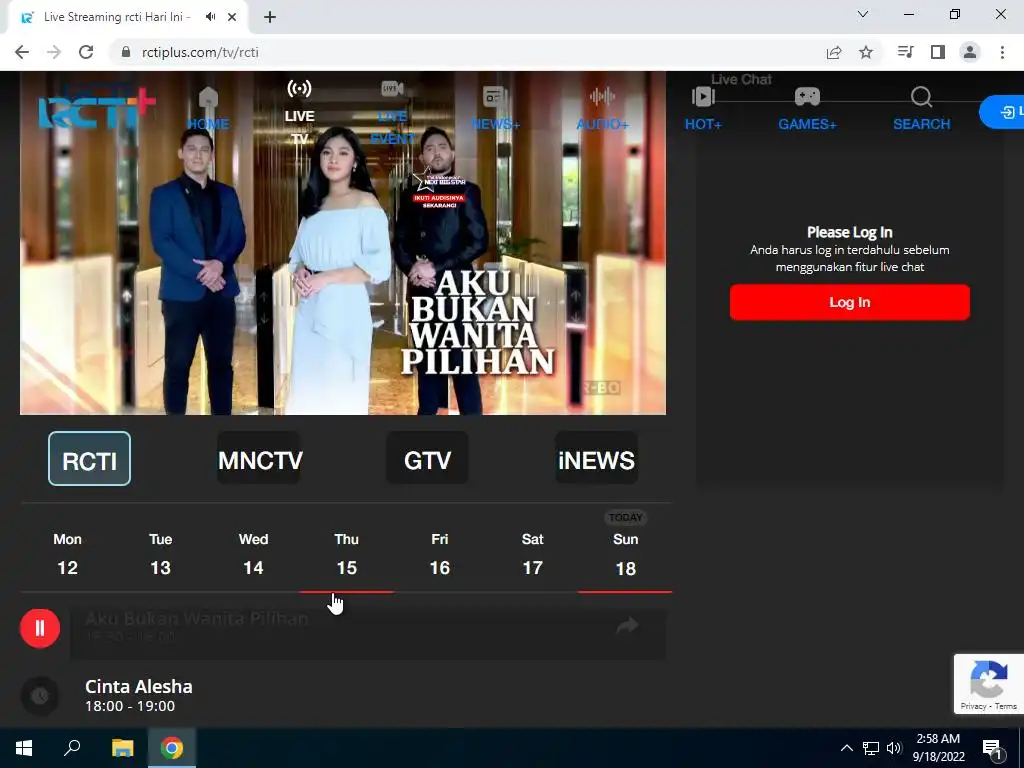
Task: Open Chrome profile menu
Action: [970, 52]
